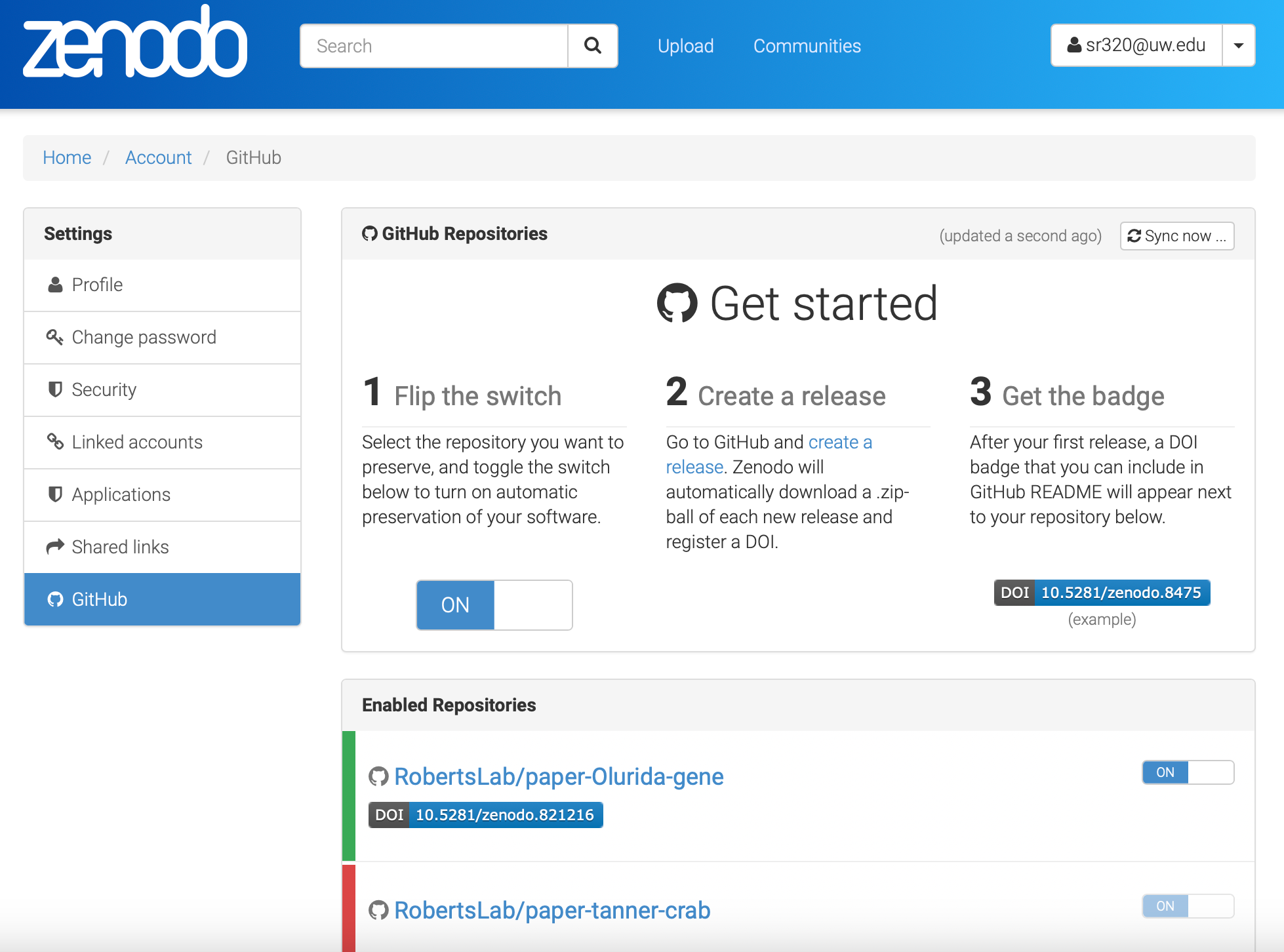Go to Communities in the top nav
Viewport: 1284px width, 952px height.
tap(807, 46)
